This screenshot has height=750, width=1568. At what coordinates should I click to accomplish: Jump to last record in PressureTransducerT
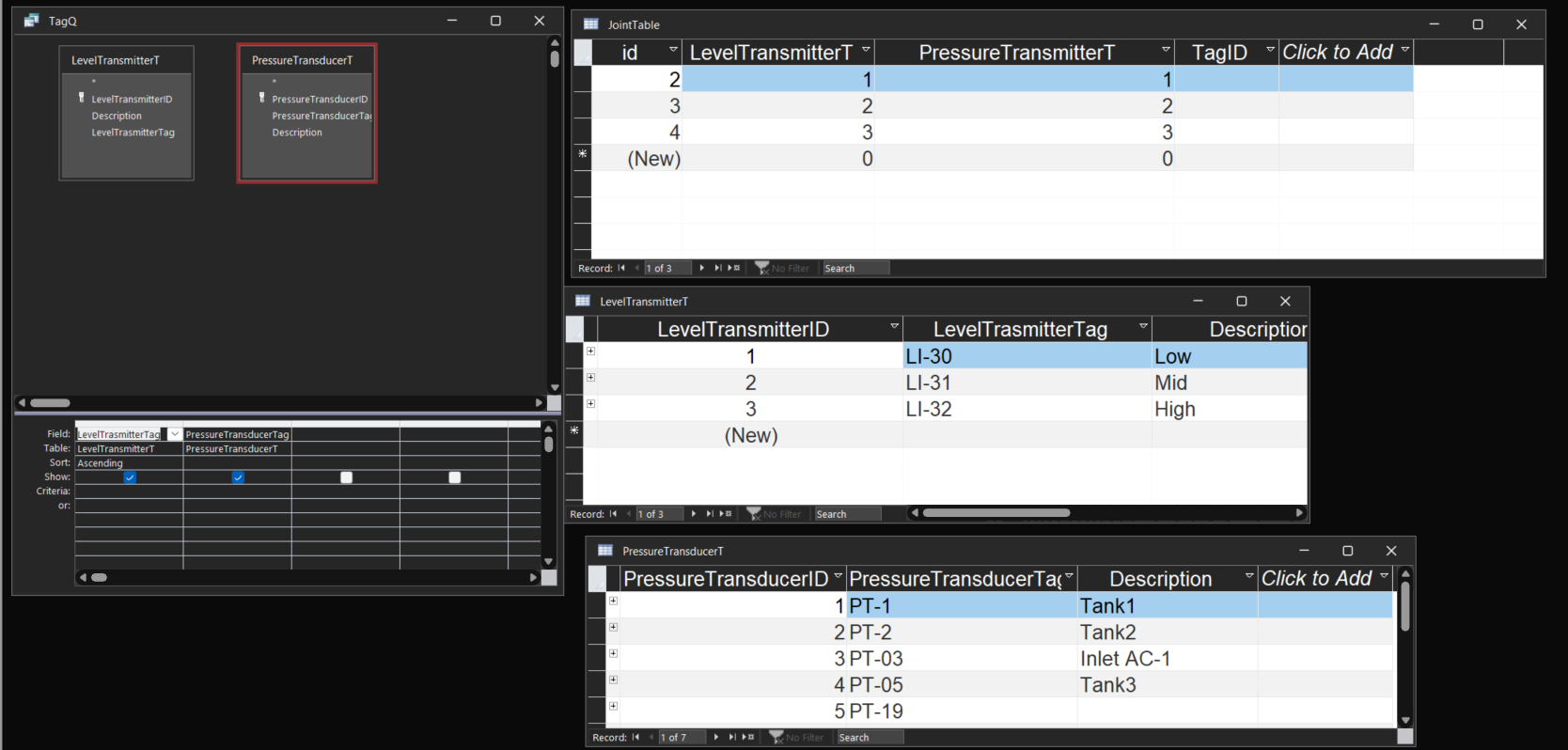732,737
